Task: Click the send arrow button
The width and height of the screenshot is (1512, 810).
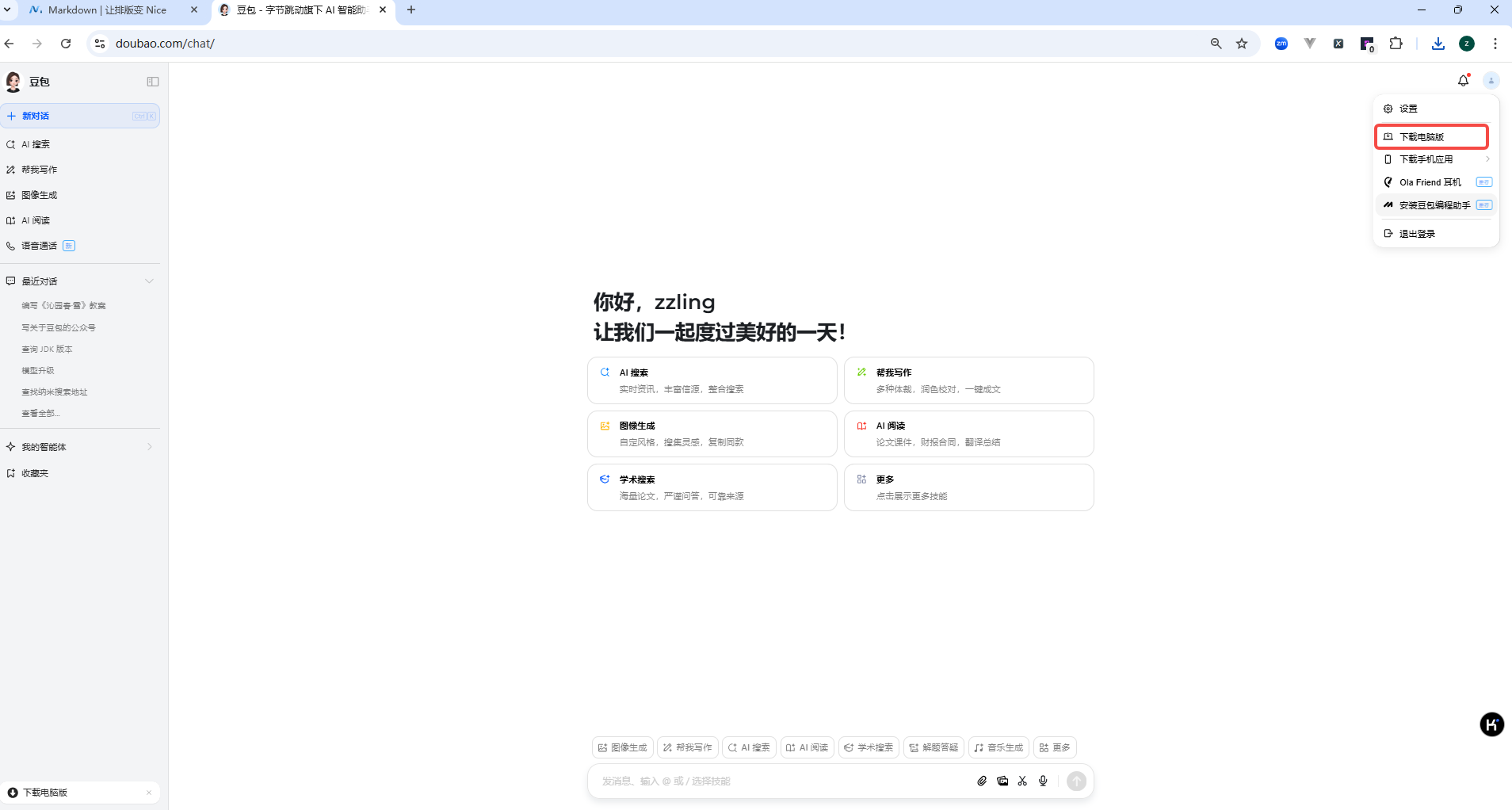Action: 1076,781
